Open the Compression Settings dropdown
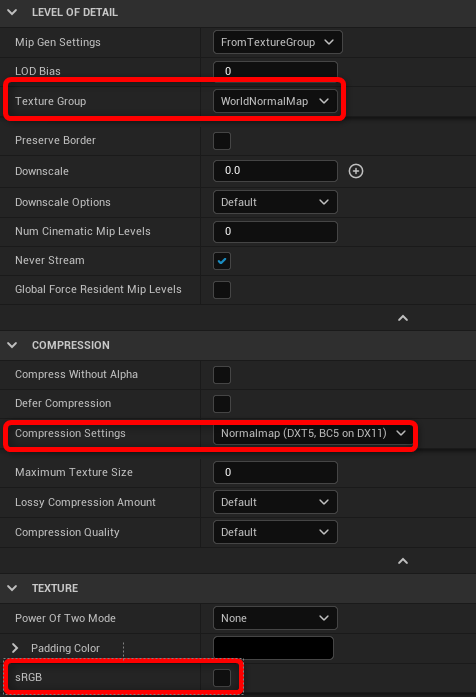 pos(313,433)
